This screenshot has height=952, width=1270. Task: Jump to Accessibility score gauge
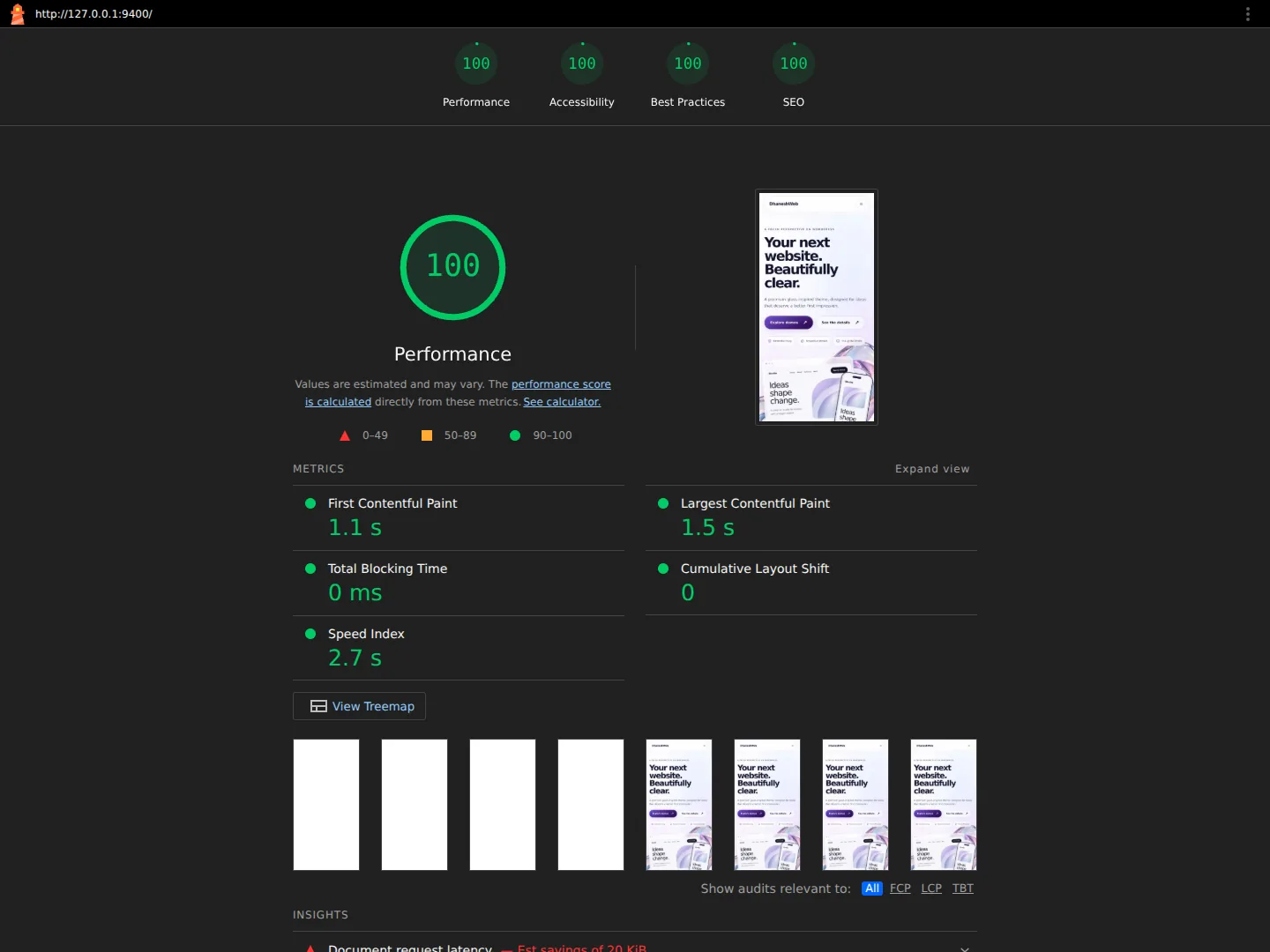coord(582,76)
